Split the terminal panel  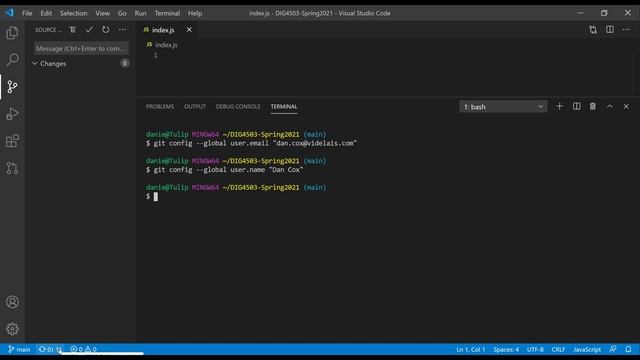tap(576, 107)
